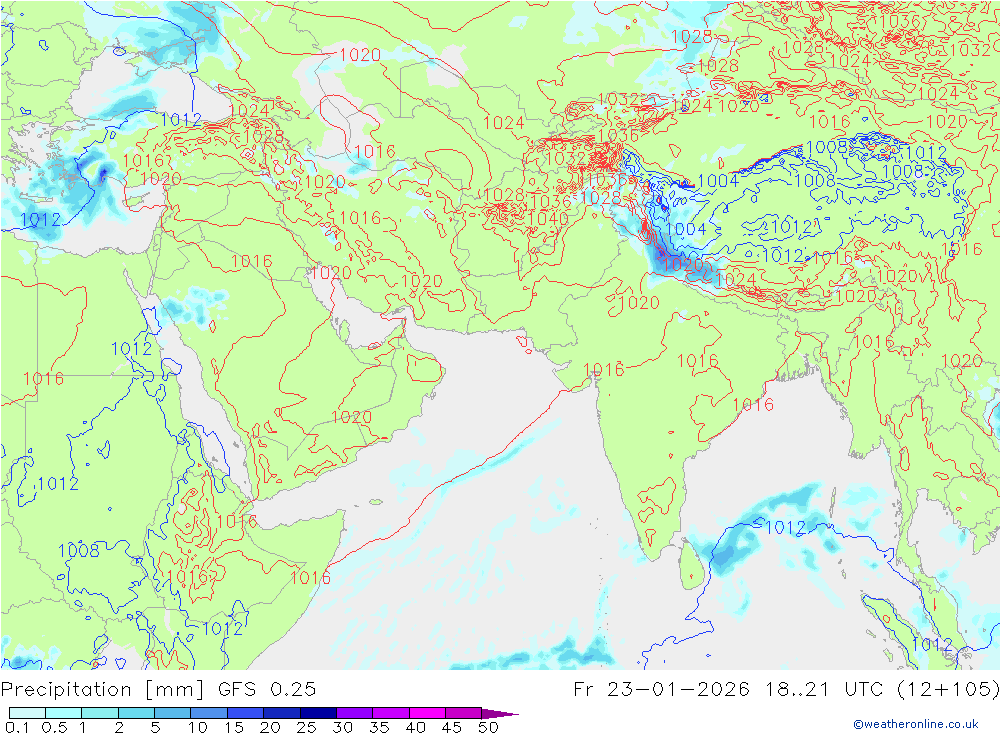The height and width of the screenshot is (733, 1000).
Task: Click the '50' legend scale value
Action: click(x=489, y=727)
